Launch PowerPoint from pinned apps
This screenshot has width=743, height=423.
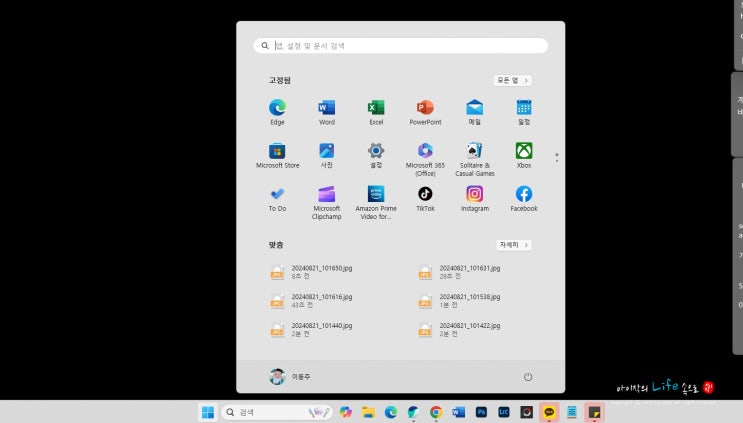click(x=425, y=112)
